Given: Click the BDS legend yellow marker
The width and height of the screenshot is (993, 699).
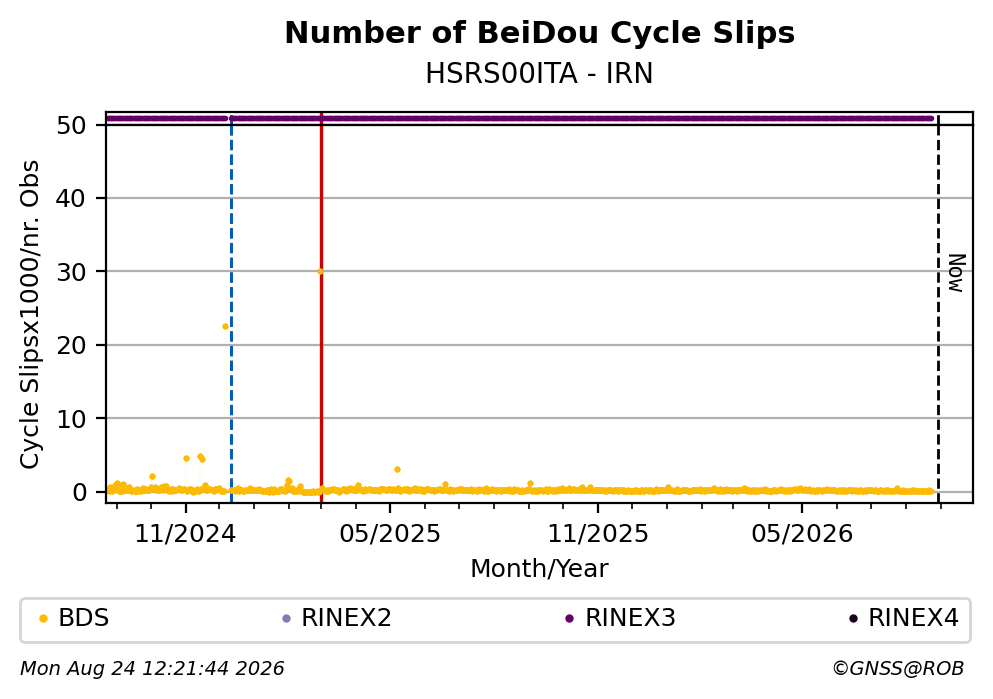Looking at the screenshot, I should pyautogui.click(x=44, y=619).
